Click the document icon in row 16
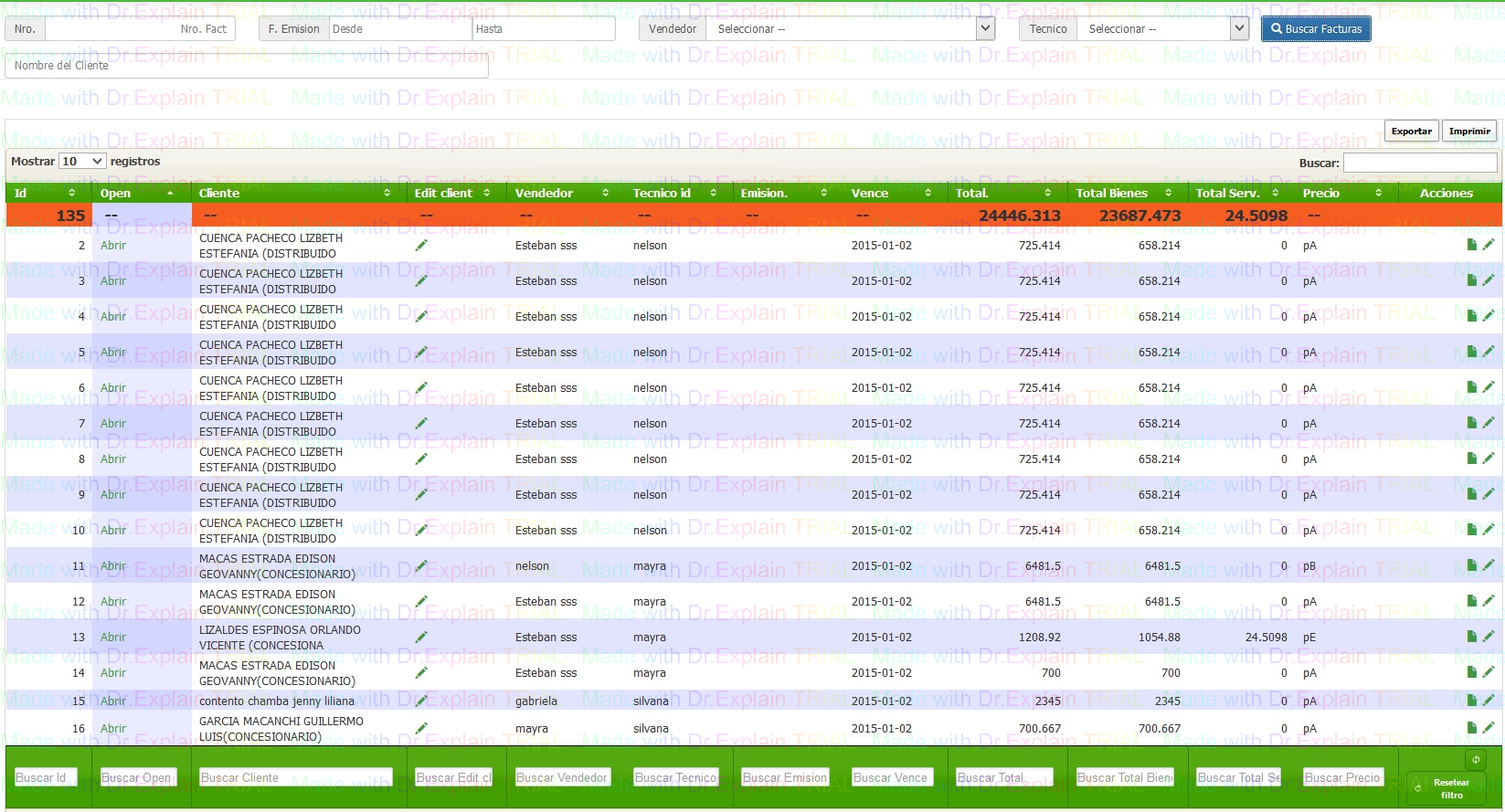This screenshot has width=1505, height=812. click(x=1471, y=728)
